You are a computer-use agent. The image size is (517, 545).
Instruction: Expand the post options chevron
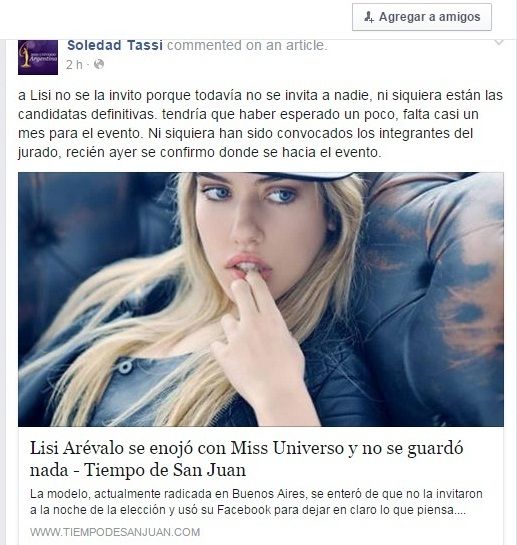[499, 43]
